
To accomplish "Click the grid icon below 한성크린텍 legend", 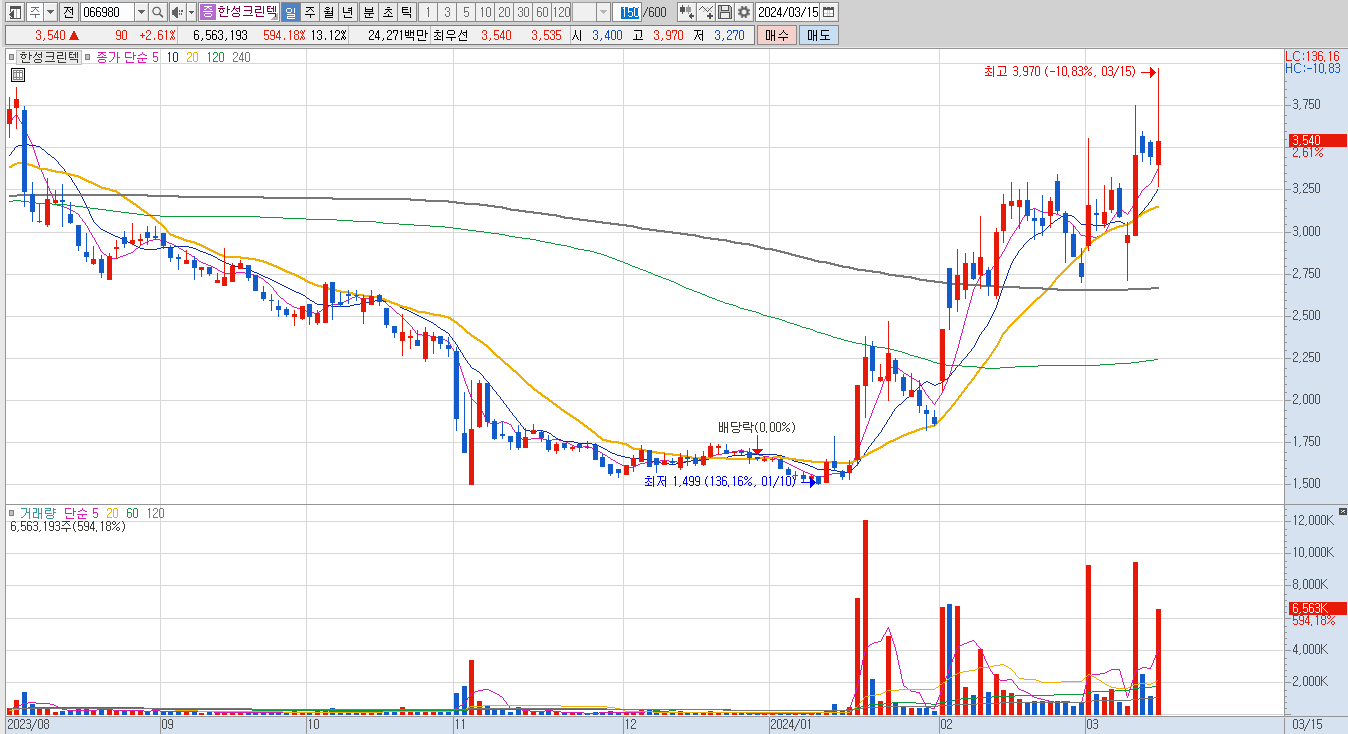I will pos(17,75).
